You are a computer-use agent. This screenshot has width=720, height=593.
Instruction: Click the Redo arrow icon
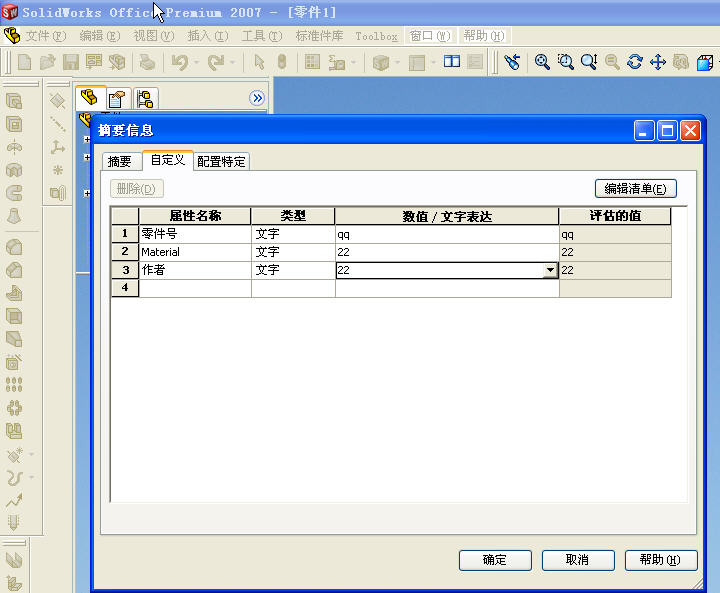(216, 62)
